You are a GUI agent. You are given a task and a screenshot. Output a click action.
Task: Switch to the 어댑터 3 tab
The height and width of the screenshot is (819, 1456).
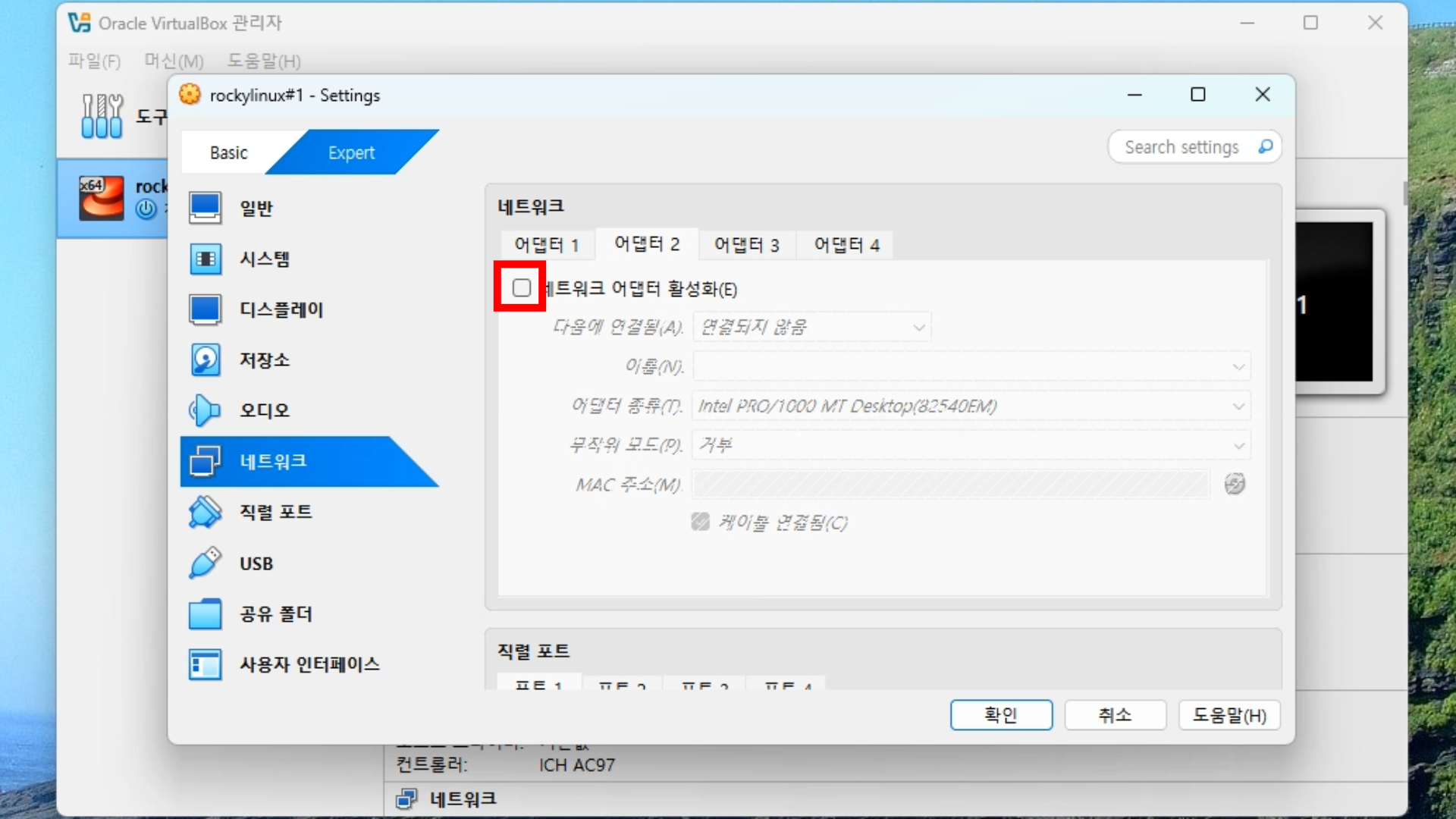pos(746,245)
